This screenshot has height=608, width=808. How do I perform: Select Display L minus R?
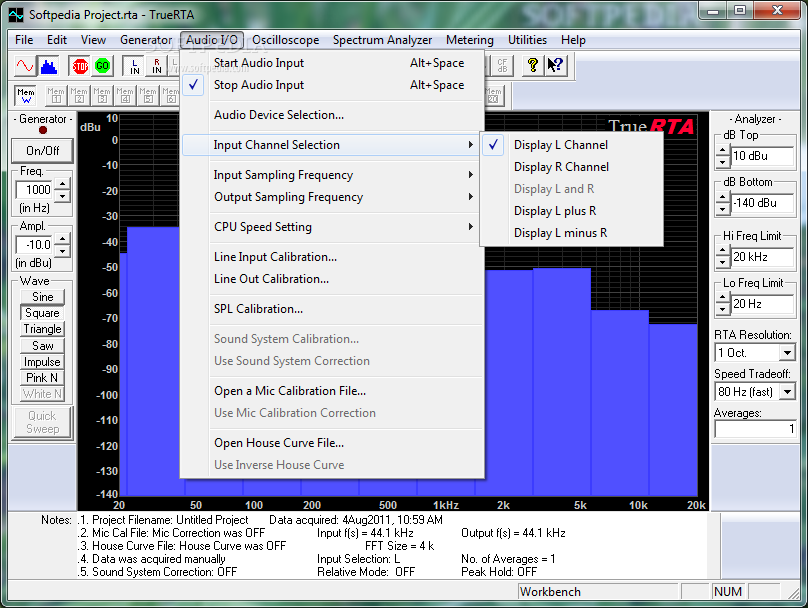(571, 233)
